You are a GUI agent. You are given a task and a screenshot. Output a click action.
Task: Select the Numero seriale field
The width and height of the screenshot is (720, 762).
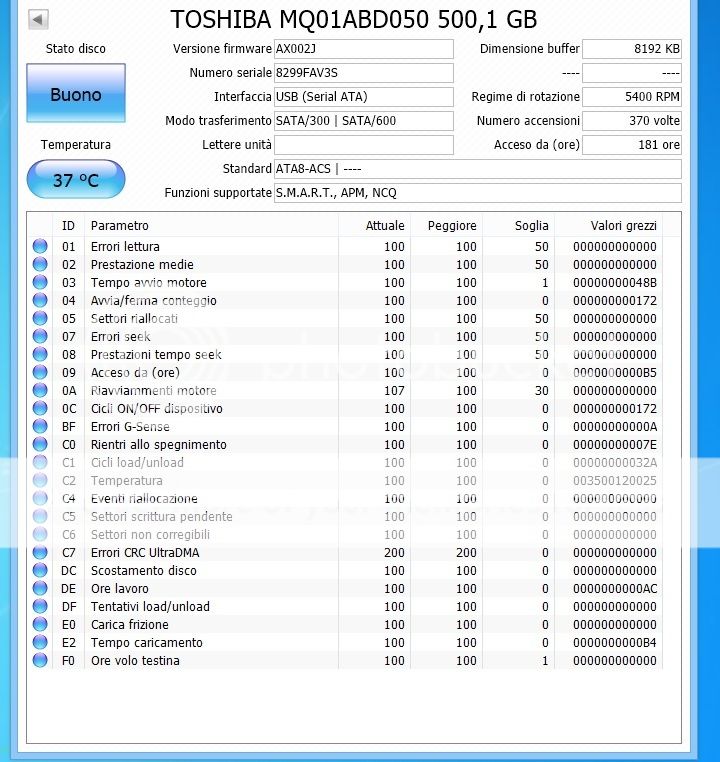tap(363, 73)
